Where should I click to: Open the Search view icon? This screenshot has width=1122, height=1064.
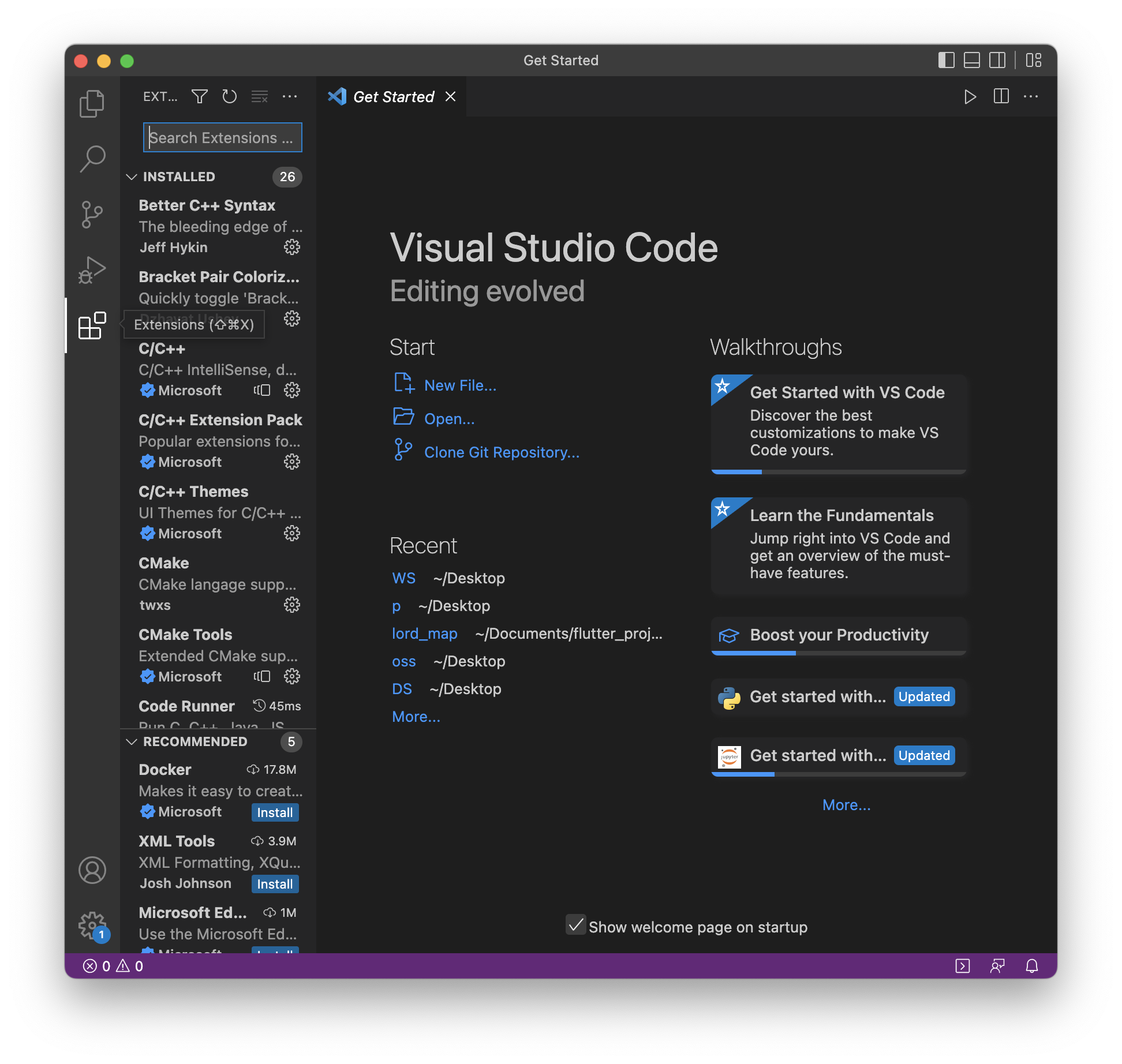pyautogui.click(x=92, y=159)
